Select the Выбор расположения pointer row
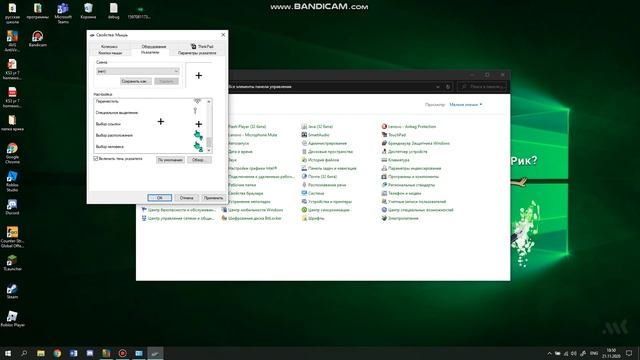Viewport: 640px width, 360px height. click(x=149, y=135)
